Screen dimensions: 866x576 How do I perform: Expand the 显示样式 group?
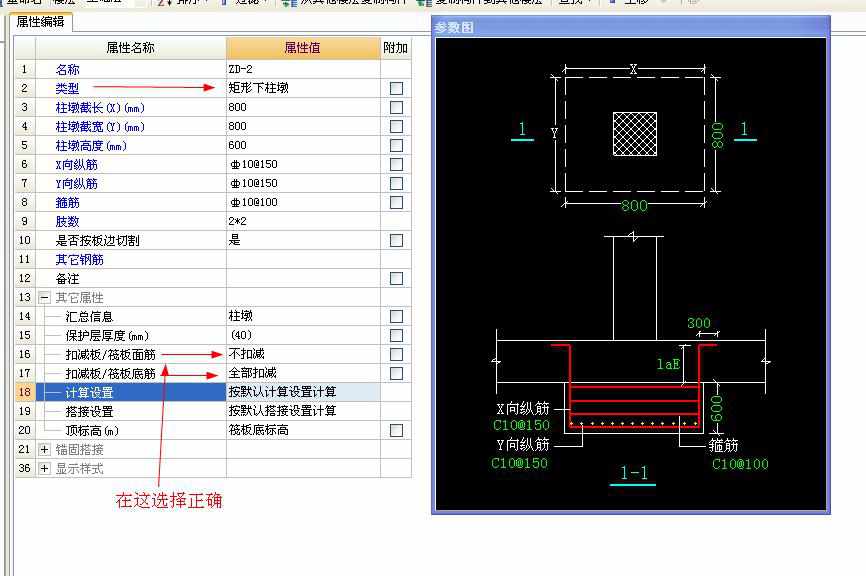pos(44,468)
